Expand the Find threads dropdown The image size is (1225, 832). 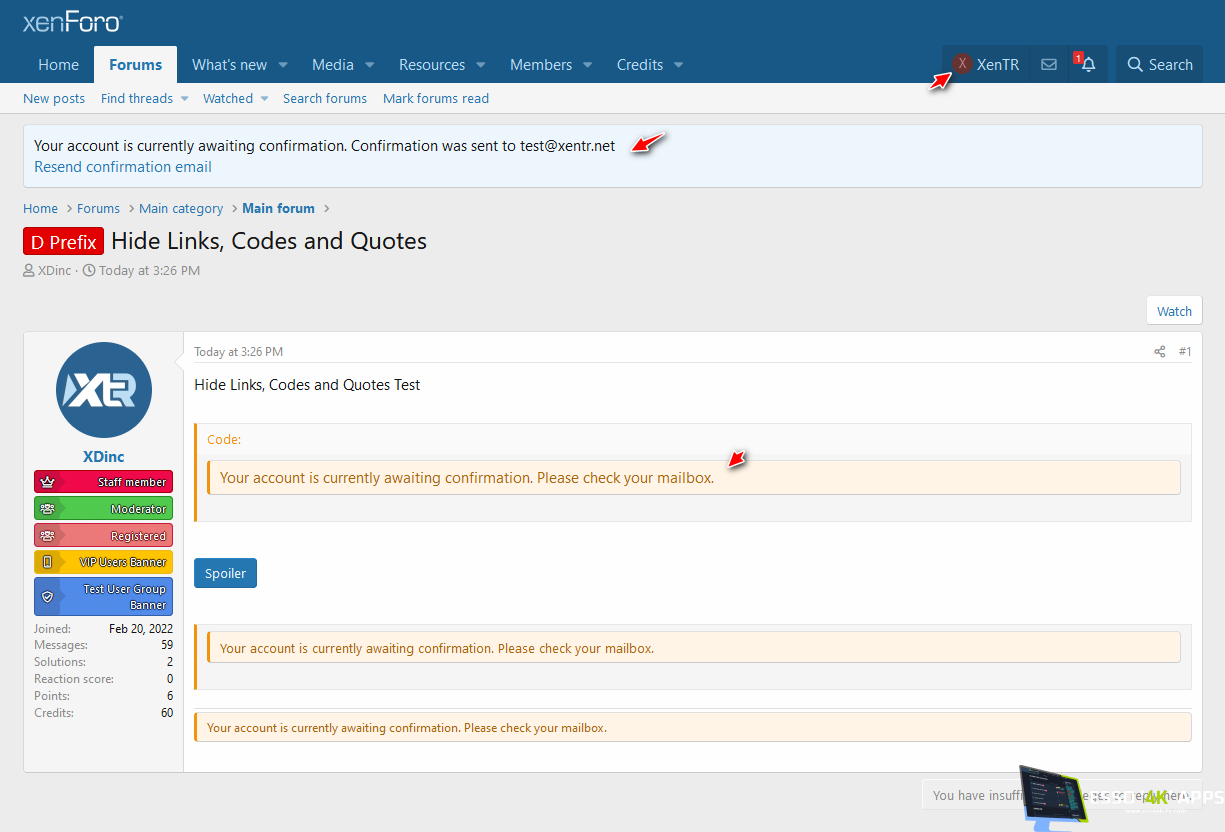184,99
